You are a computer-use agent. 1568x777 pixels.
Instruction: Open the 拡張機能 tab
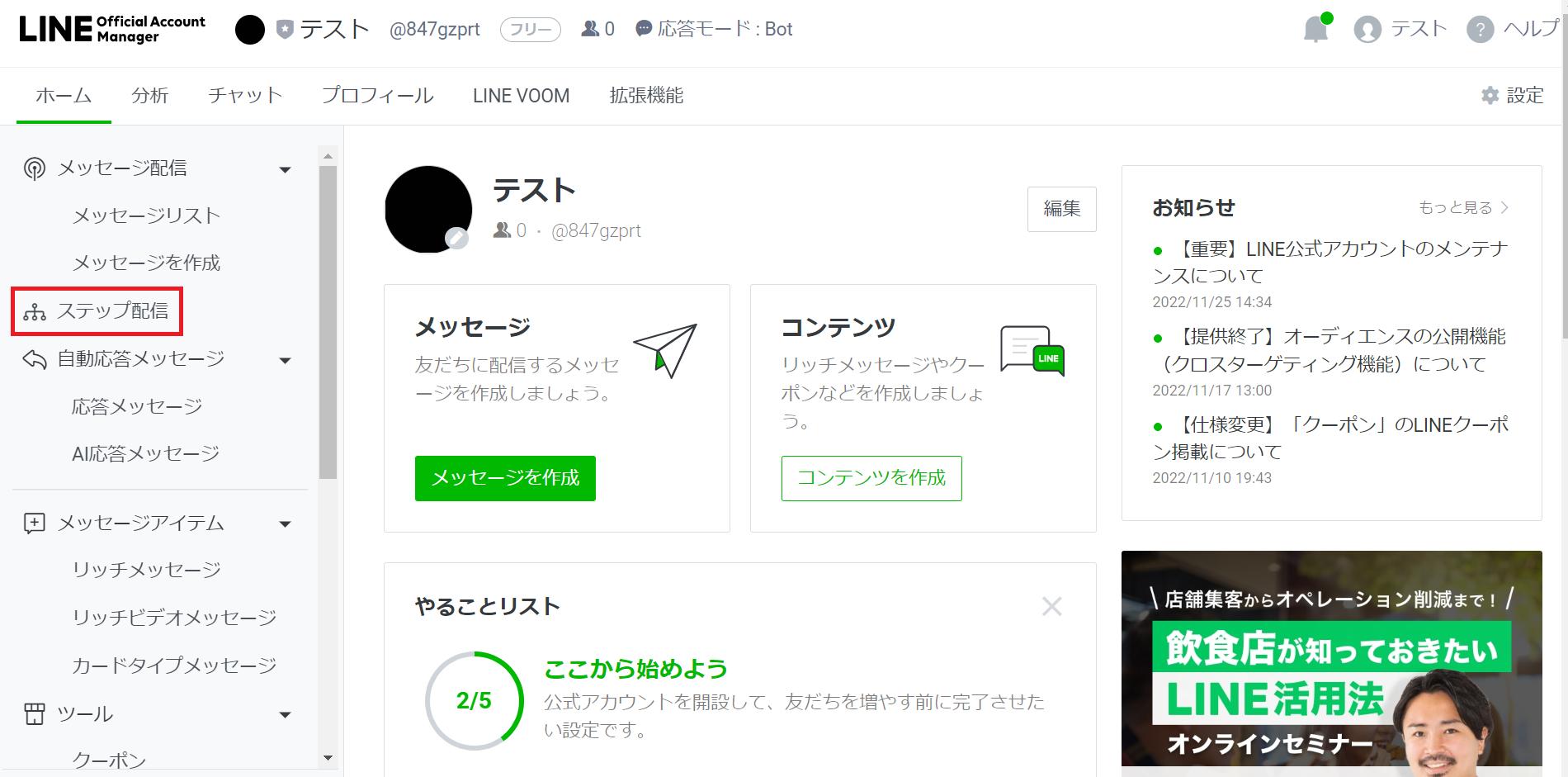(x=647, y=96)
